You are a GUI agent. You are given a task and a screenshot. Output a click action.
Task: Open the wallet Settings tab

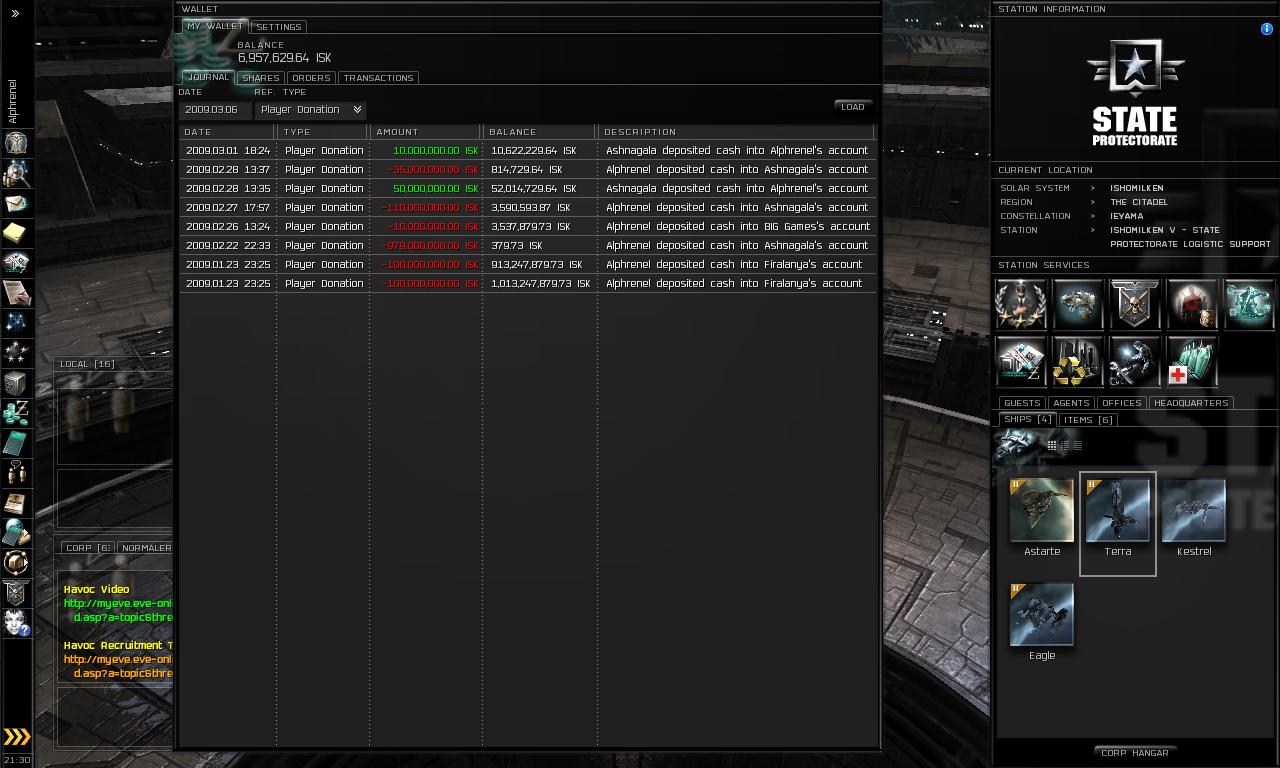click(279, 27)
